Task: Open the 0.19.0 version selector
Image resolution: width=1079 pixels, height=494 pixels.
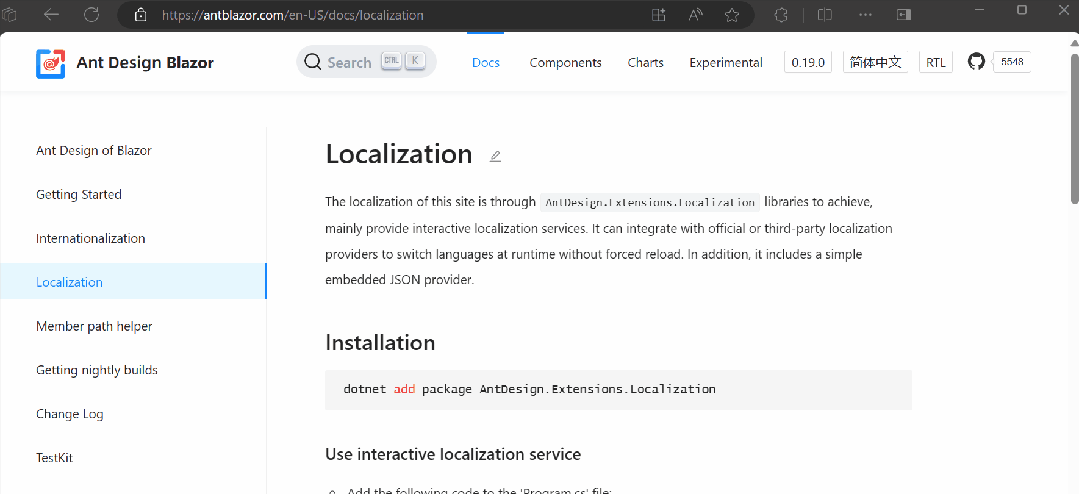Action: (x=808, y=63)
